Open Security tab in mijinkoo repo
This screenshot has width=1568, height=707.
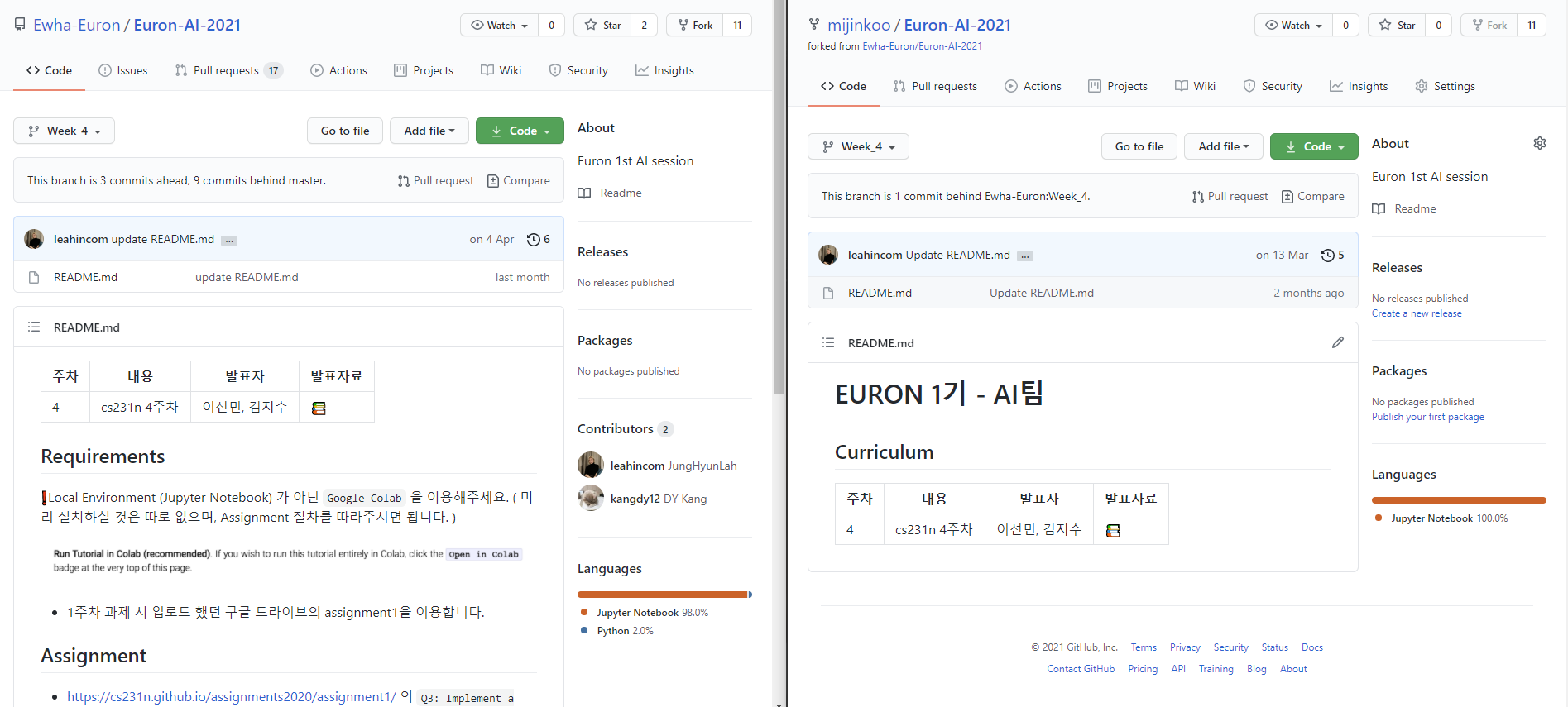(x=1272, y=86)
